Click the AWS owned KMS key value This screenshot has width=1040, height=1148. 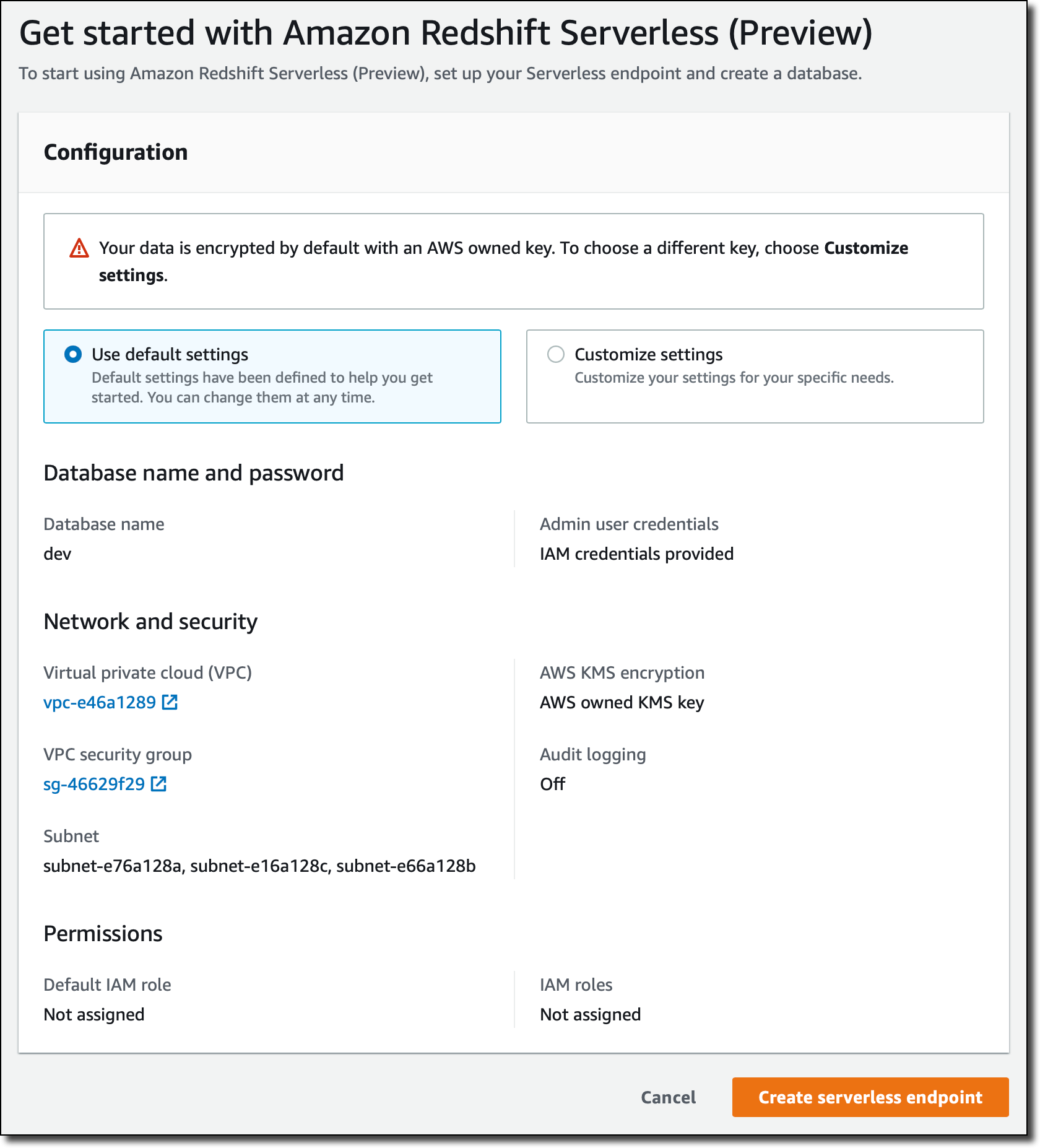point(622,702)
